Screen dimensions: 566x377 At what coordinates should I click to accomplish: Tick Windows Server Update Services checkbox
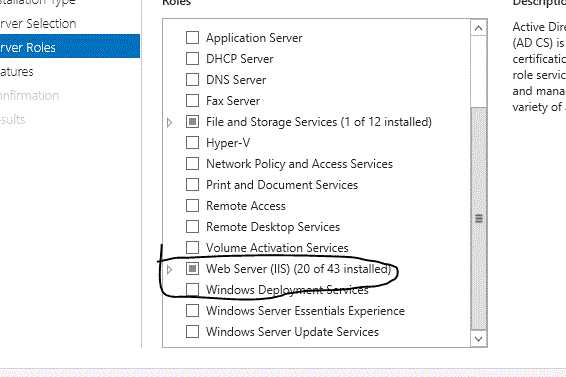(192, 331)
